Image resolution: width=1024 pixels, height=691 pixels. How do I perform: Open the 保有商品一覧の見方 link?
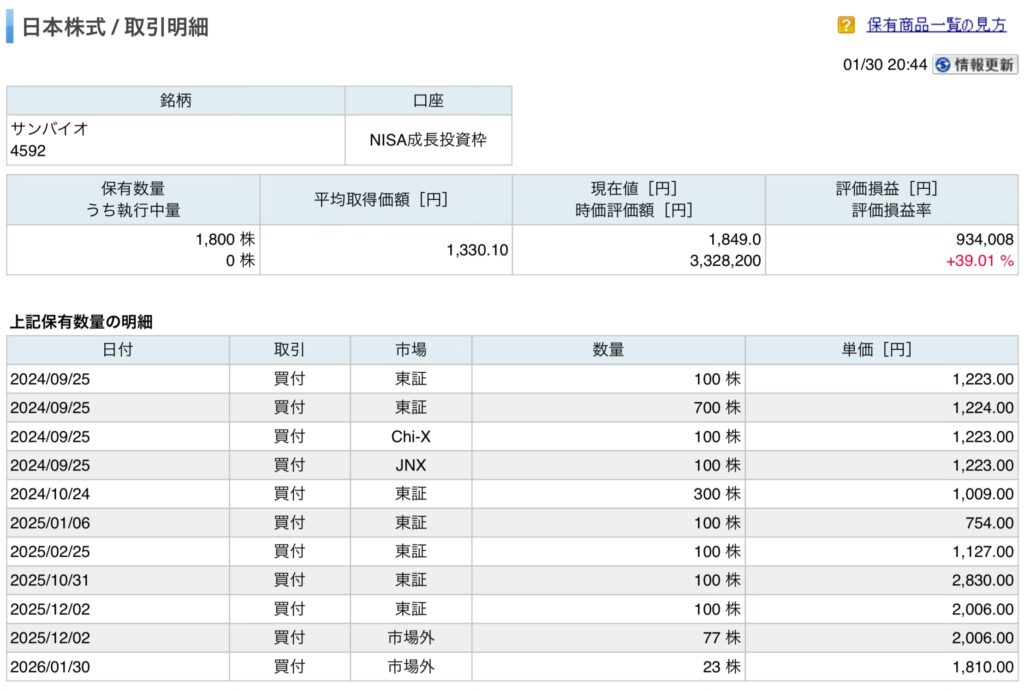(936, 25)
